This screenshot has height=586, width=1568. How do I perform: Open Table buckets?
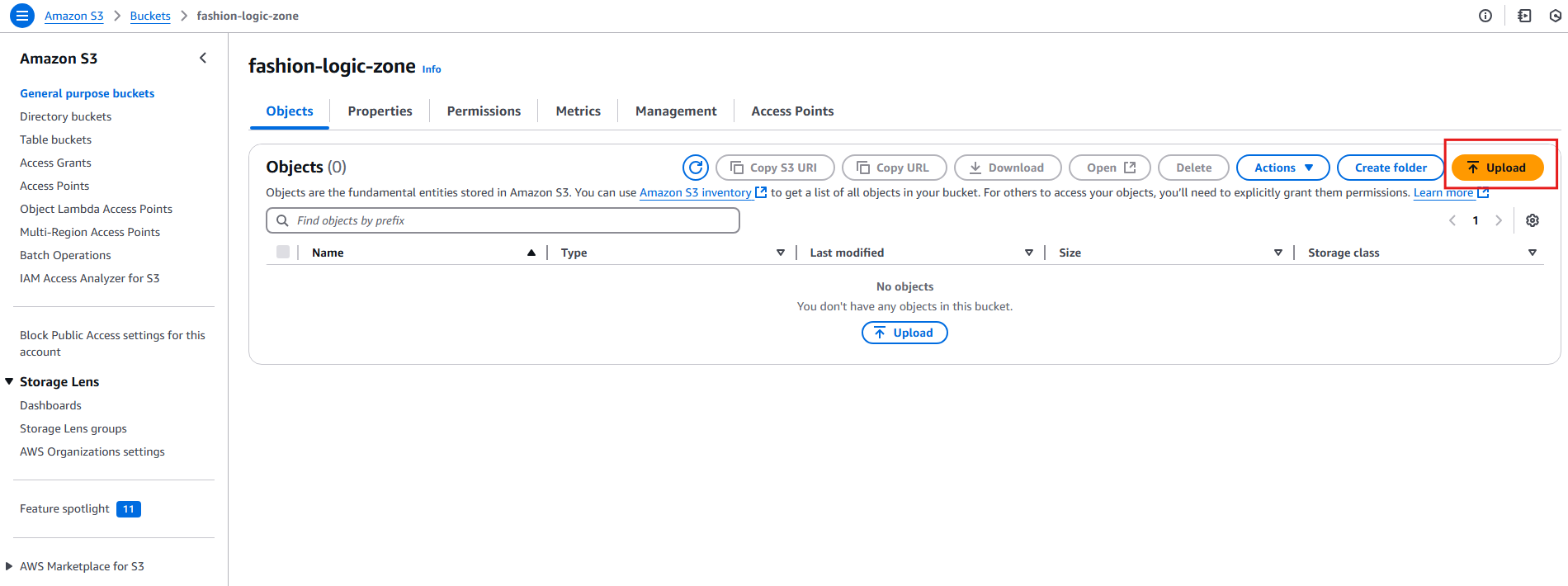point(56,139)
